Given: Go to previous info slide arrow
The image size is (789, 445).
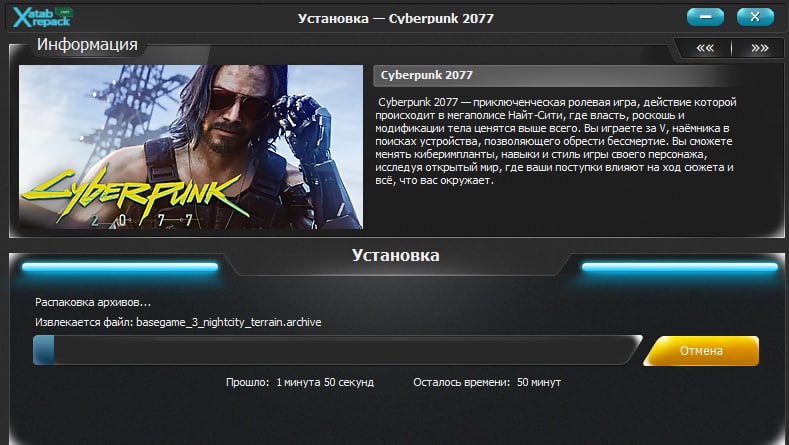Looking at the screenshot, I should pos(705,48).
